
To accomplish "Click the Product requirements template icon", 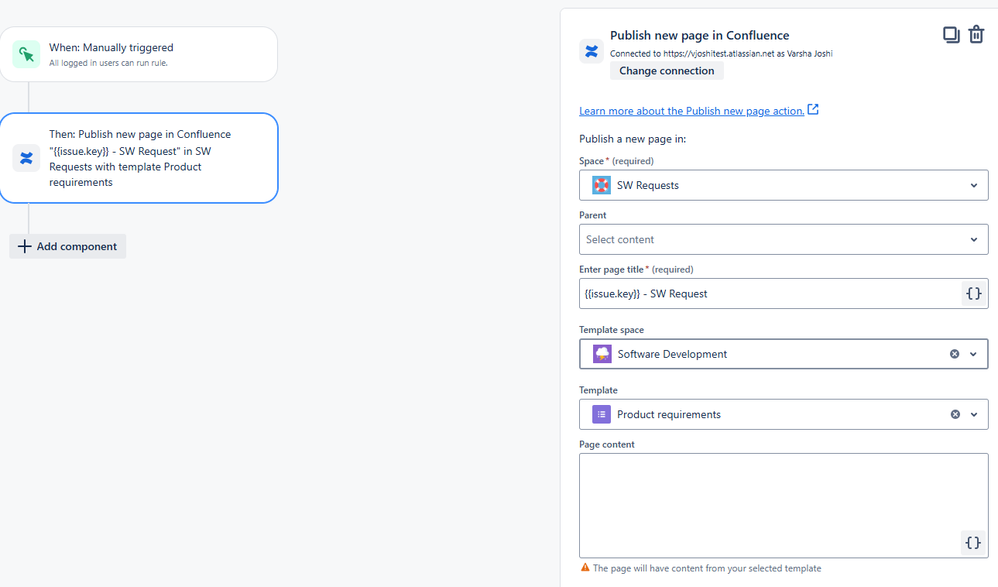I will click(601, 414).
